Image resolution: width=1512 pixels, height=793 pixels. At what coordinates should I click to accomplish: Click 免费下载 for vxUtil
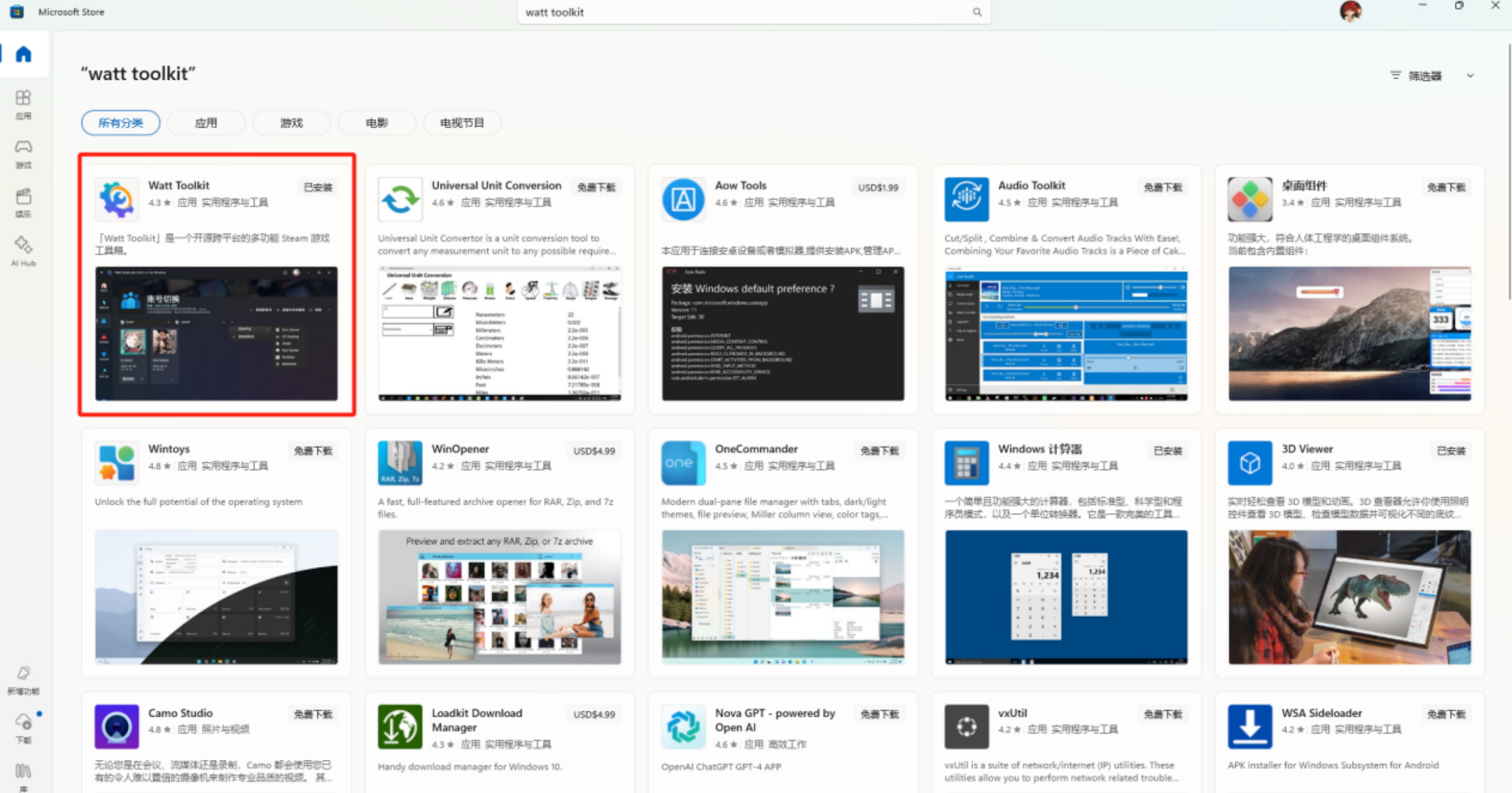pyautogui.click(x=1163, y=714)
